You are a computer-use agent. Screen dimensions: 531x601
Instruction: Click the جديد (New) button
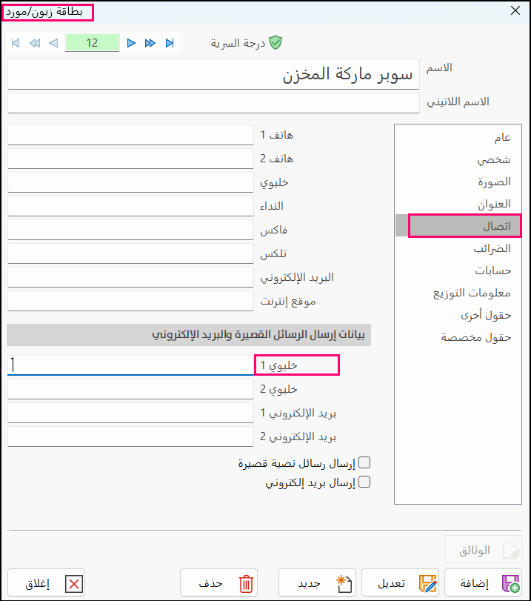coord(317,584)
